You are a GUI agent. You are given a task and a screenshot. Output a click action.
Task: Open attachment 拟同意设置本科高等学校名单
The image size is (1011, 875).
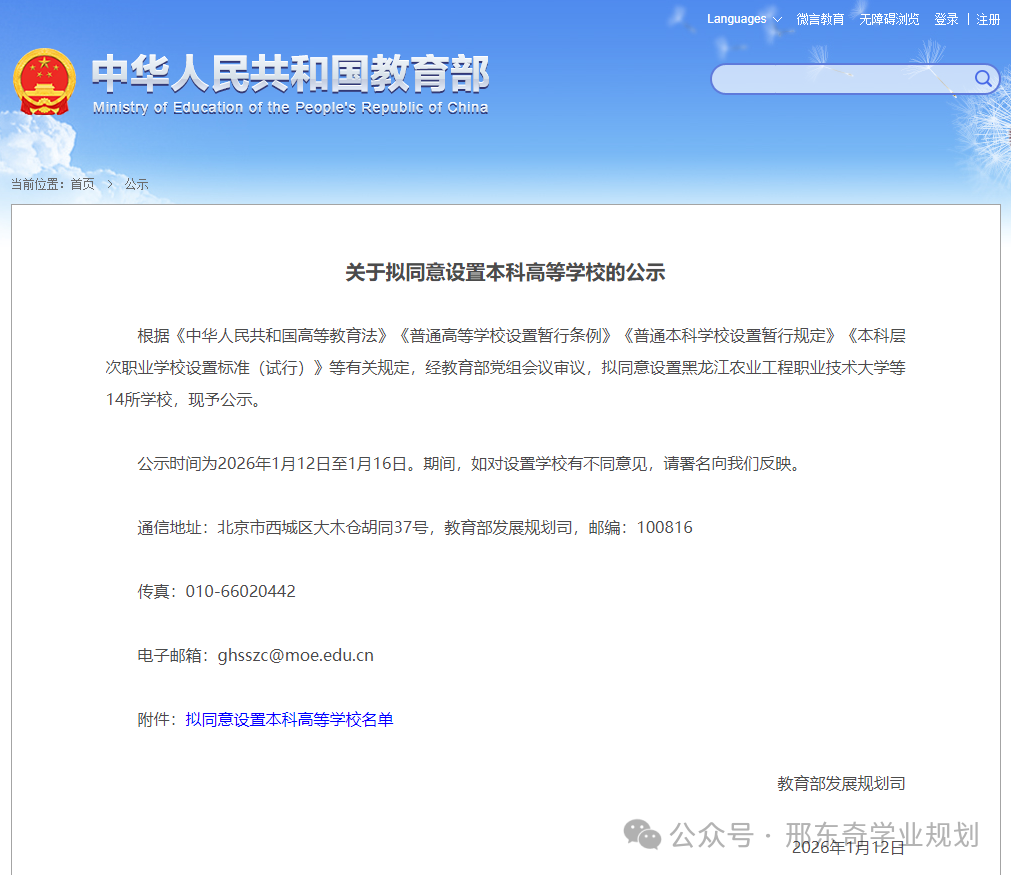(x=289, y=719)
